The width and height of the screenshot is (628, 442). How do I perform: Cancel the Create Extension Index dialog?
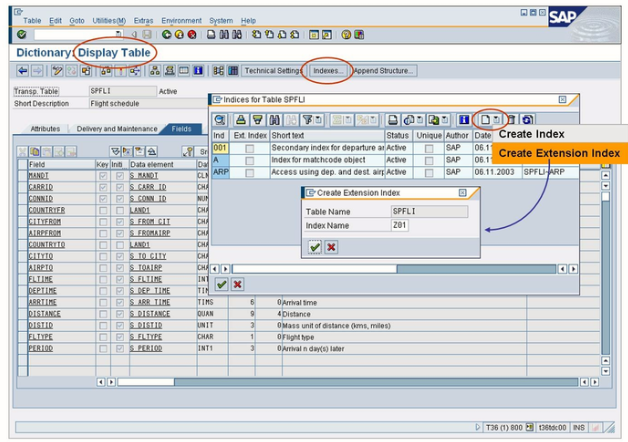pos(331,247)
